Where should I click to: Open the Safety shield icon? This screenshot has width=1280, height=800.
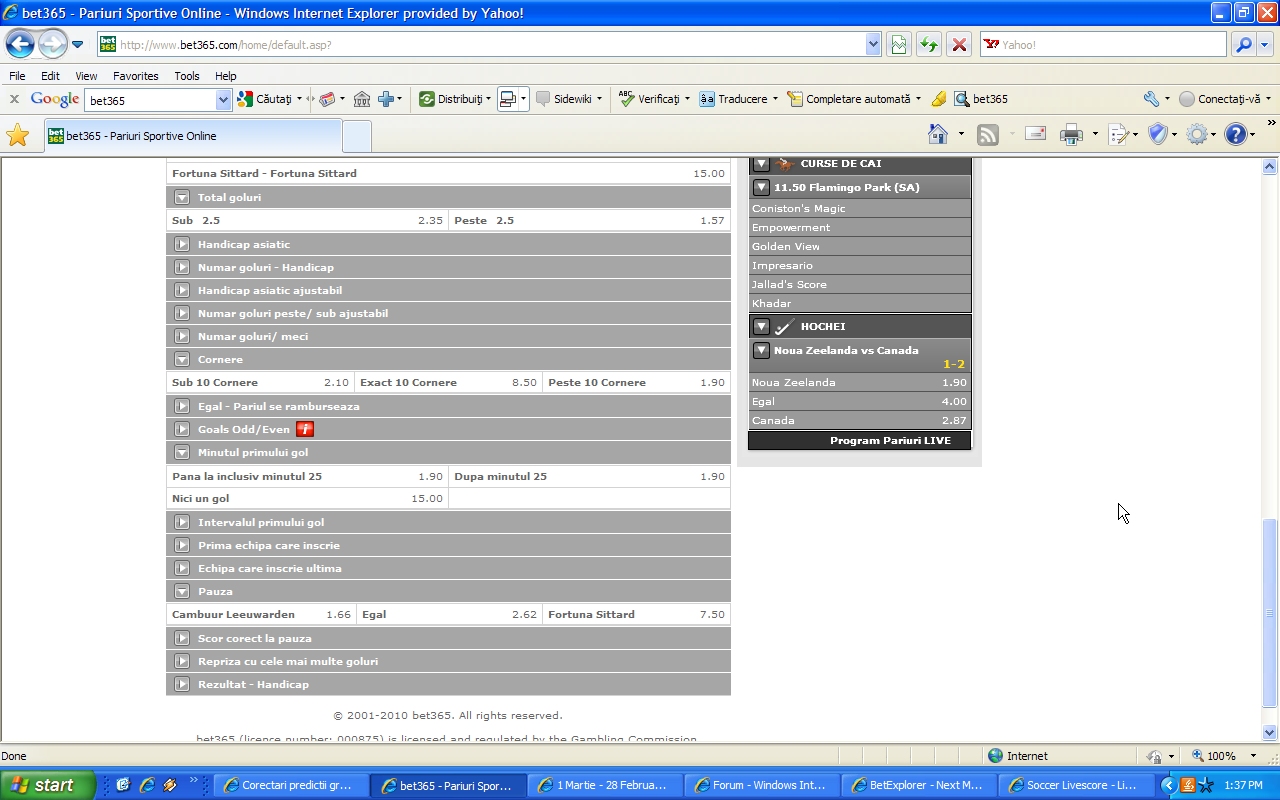(1158, 134)
